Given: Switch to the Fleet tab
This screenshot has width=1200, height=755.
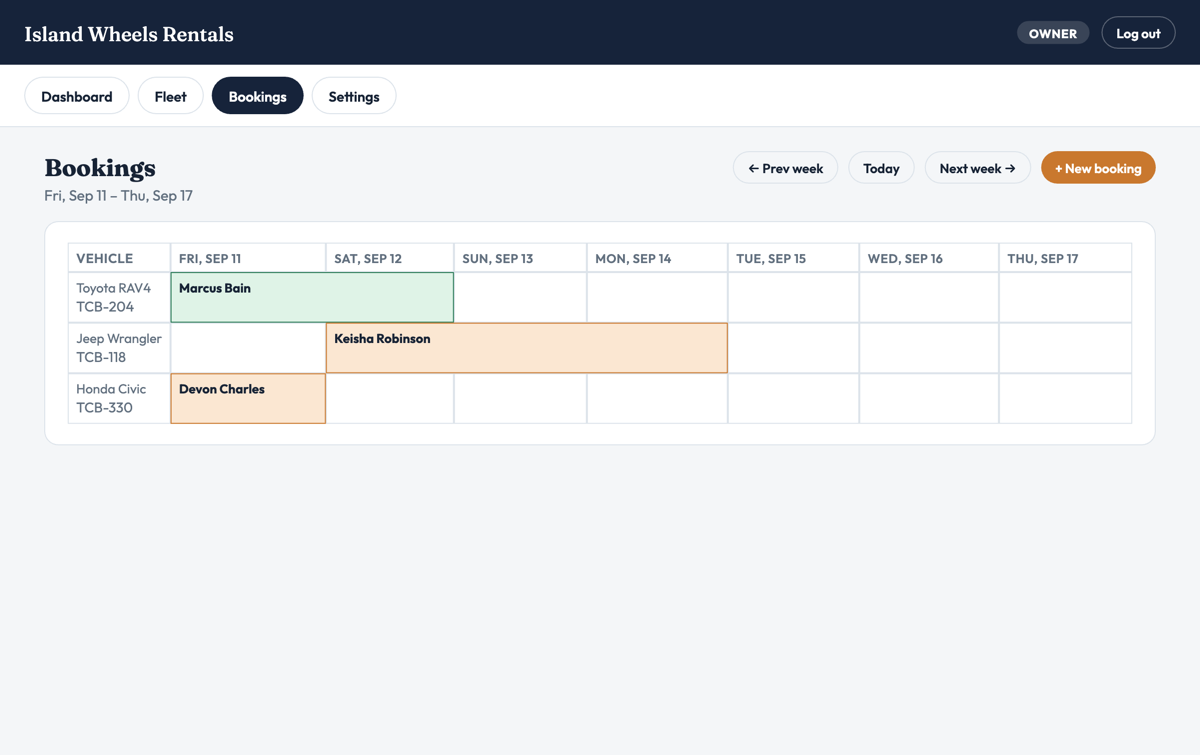Looking at the screenshot, I should (x=171, y=96).
